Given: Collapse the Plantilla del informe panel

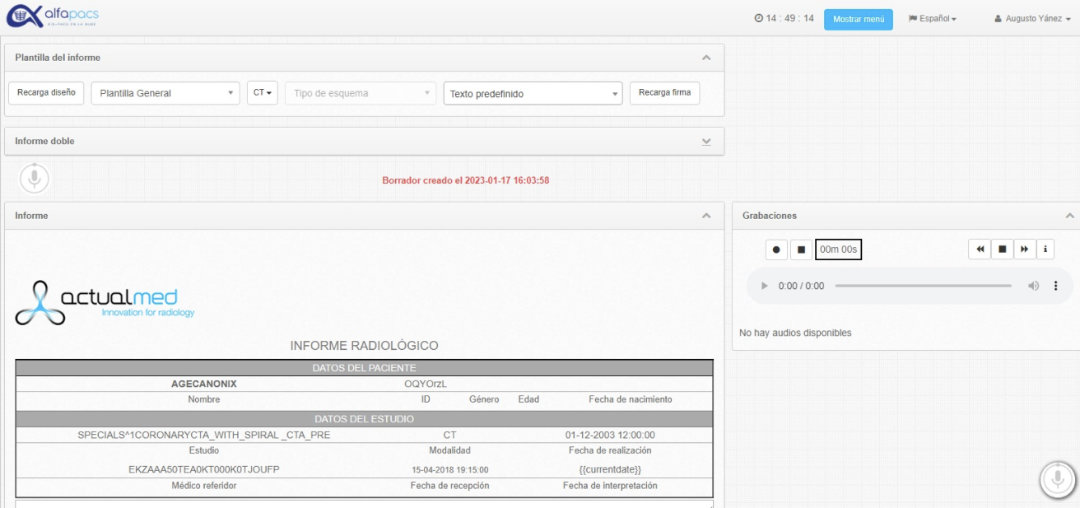Looking at the screenshot, I should (706, 58).
